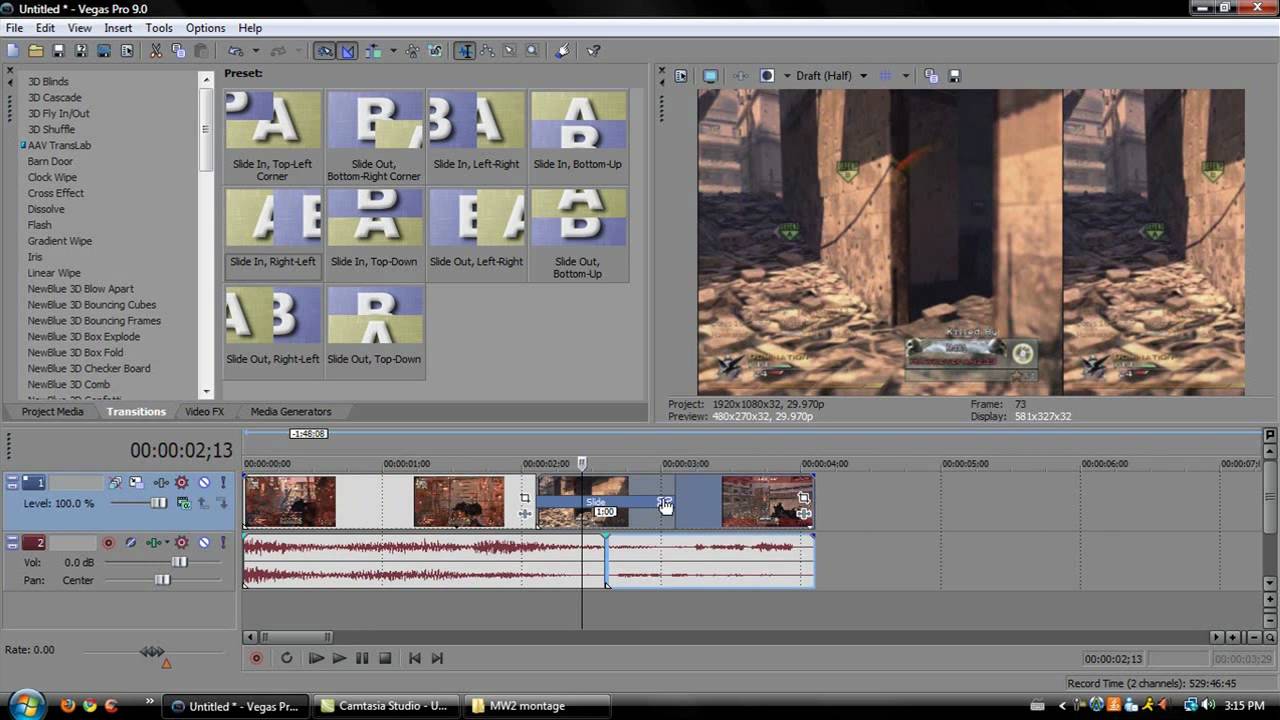Open the Options menu
The image size is (1280, 720).
[205, 28]
